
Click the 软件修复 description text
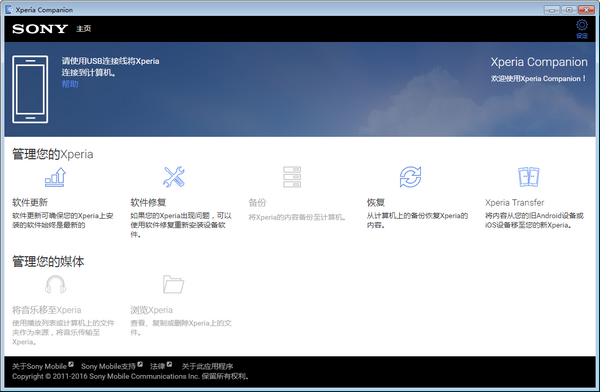181,225
